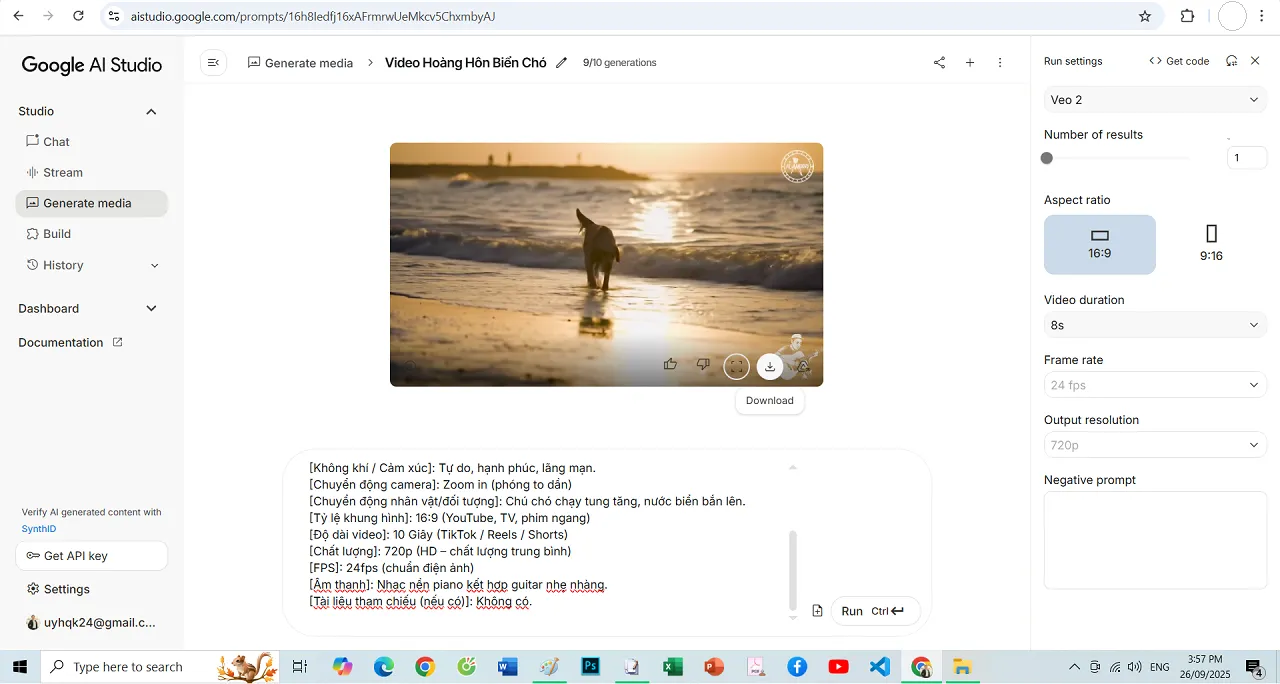Download the generated video
Image resolution: width=1280 pixels, height=684 pixels.
(770, 366)
